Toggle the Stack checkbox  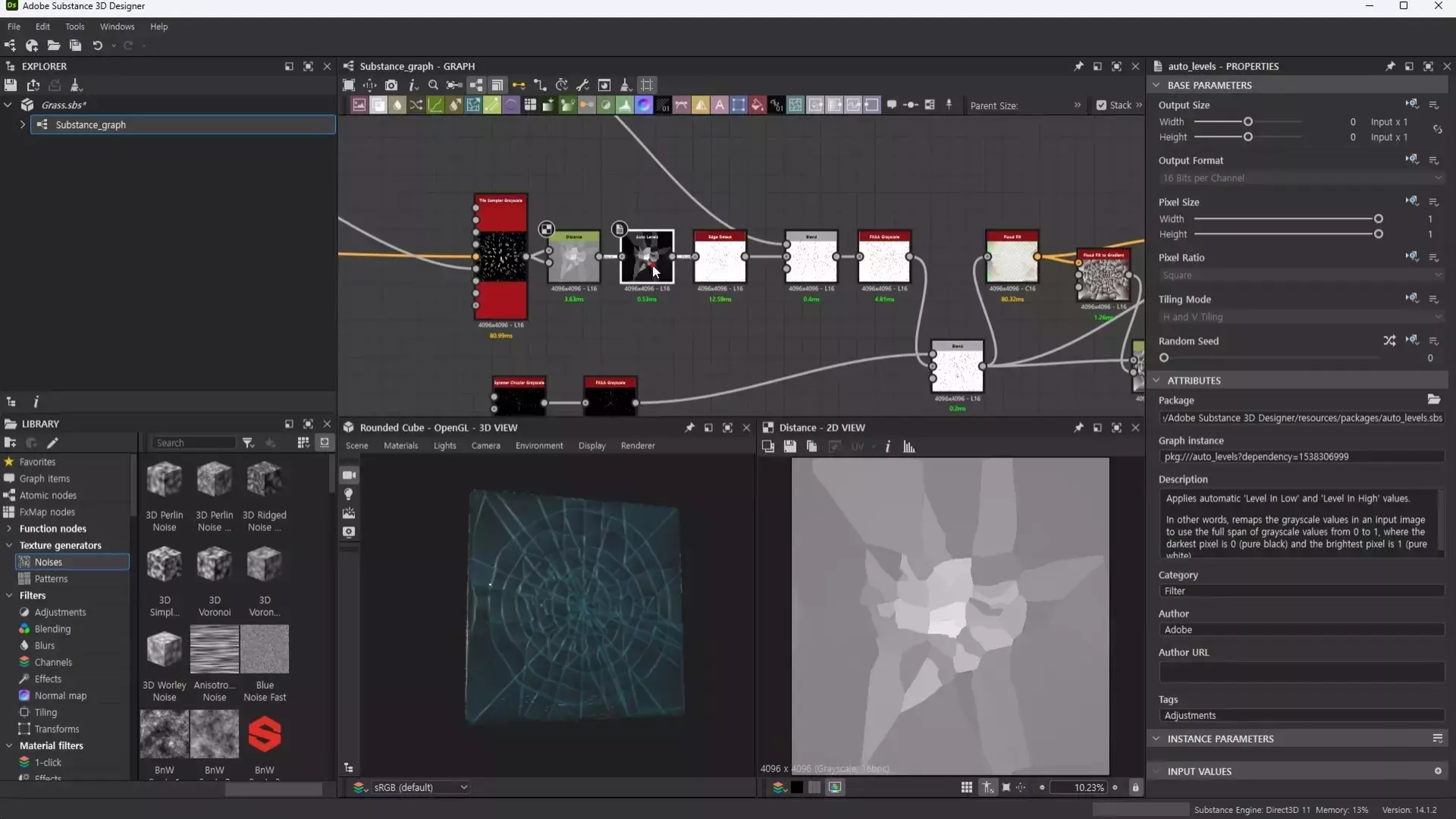[1101, 105]
